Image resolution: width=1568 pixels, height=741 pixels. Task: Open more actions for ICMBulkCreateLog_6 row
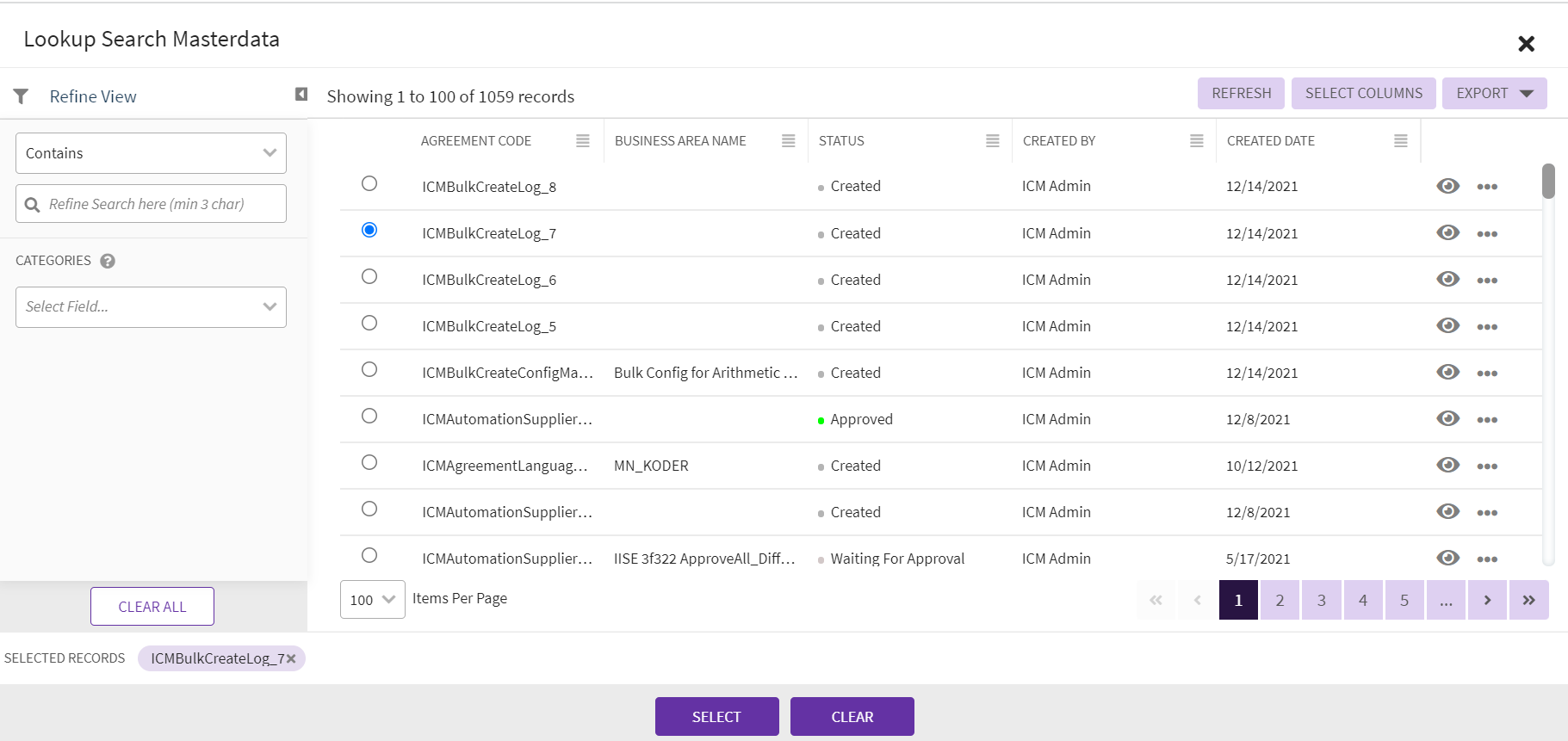[x=1486, y=281]
